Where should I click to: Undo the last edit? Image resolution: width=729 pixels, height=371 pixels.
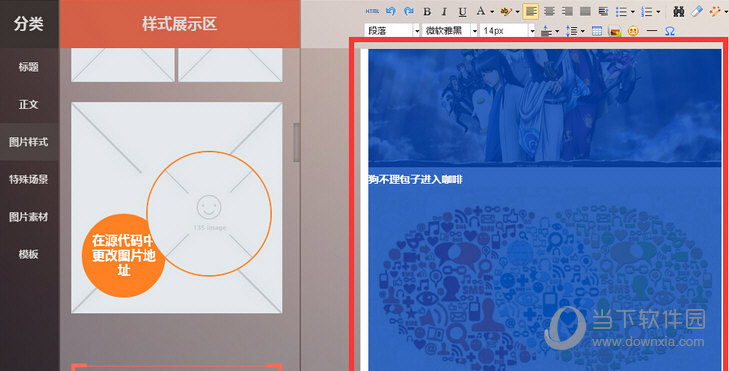391,11
